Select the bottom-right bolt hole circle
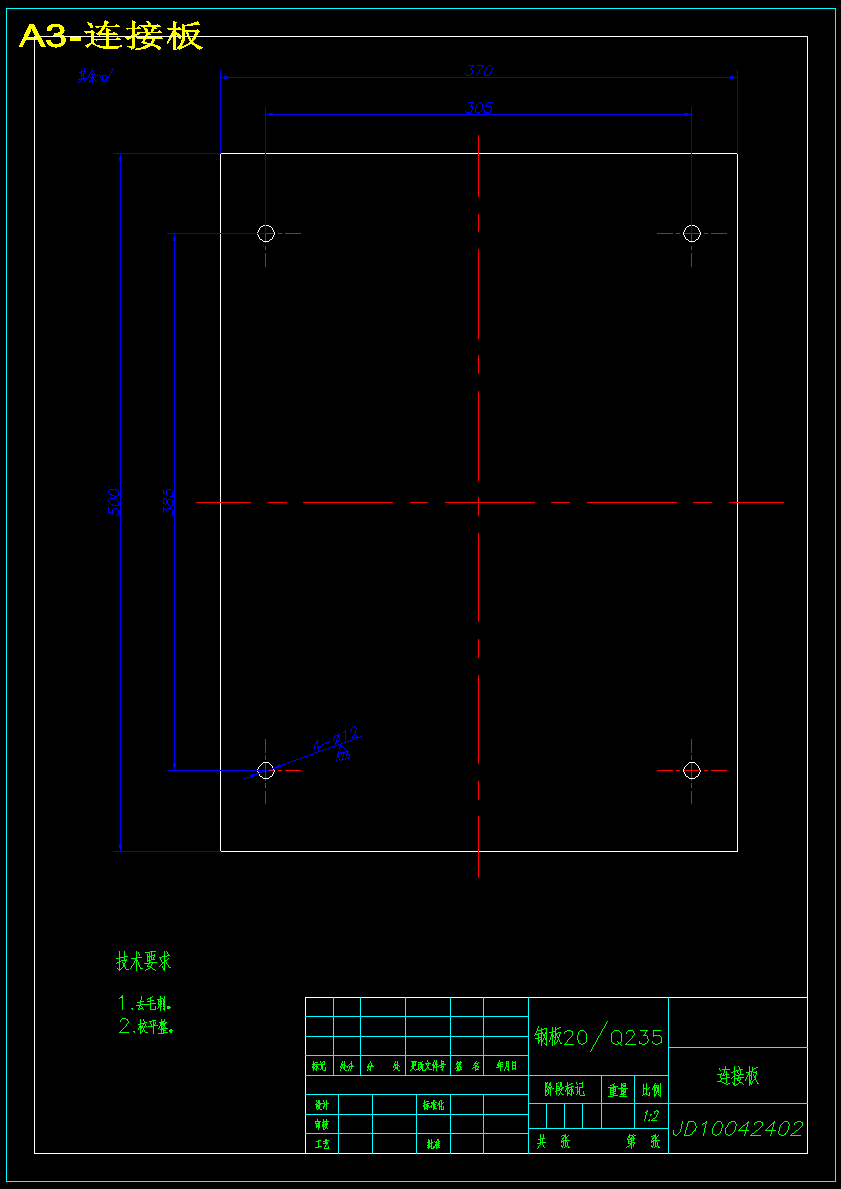Viewport: 841px width, 1189px height. point(692,770)
